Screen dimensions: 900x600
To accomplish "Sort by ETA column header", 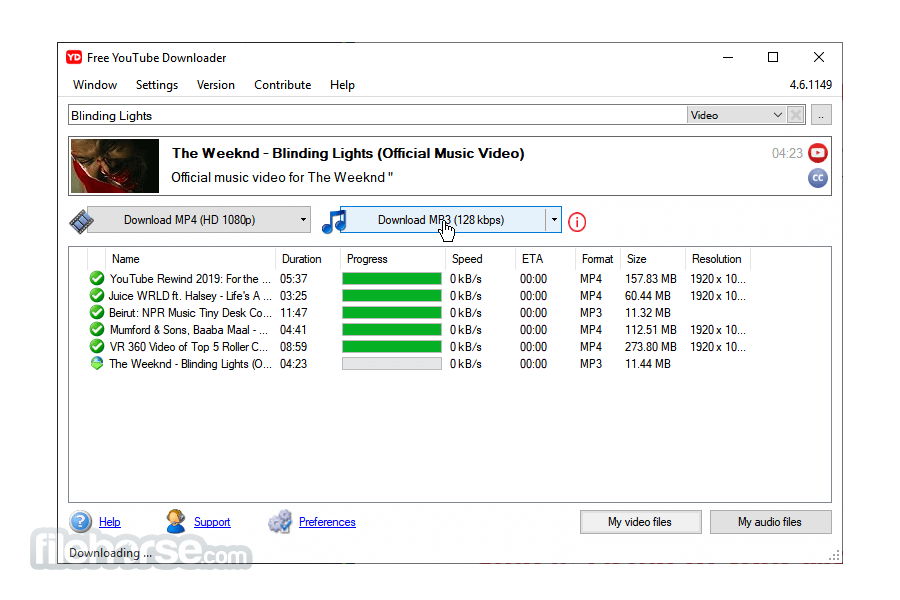I will pos(532,259).
